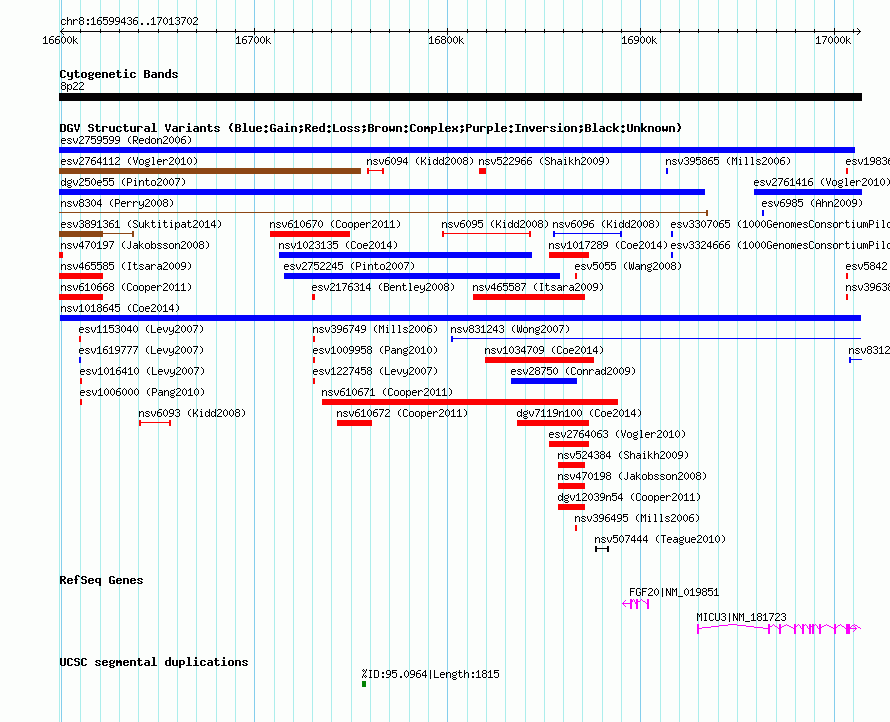Select the esv2761416 (Vogler2010) label
Screen dimensions: 890x722
click(821, 182)
